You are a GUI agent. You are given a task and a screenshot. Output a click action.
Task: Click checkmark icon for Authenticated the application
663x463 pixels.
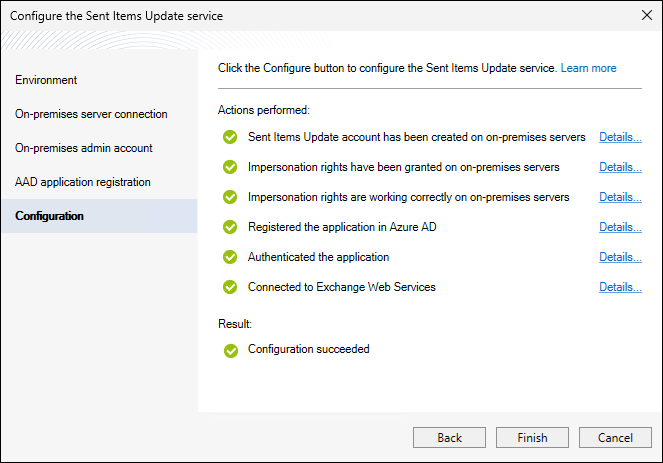230,257
